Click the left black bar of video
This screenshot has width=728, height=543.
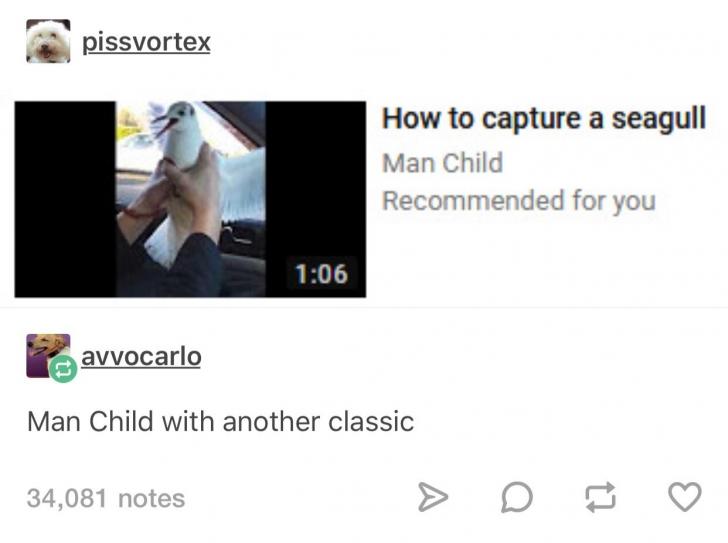65,199
